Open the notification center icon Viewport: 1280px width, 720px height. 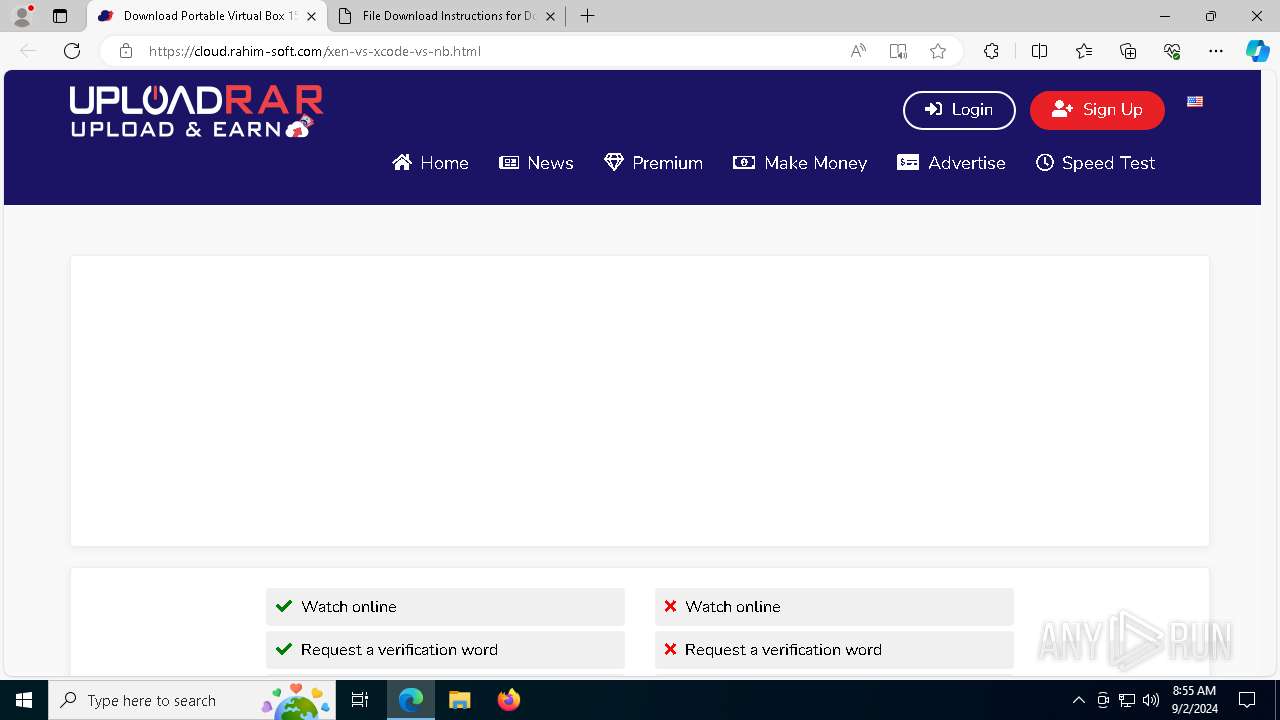pyautogui.click(x=1247, y=700)
